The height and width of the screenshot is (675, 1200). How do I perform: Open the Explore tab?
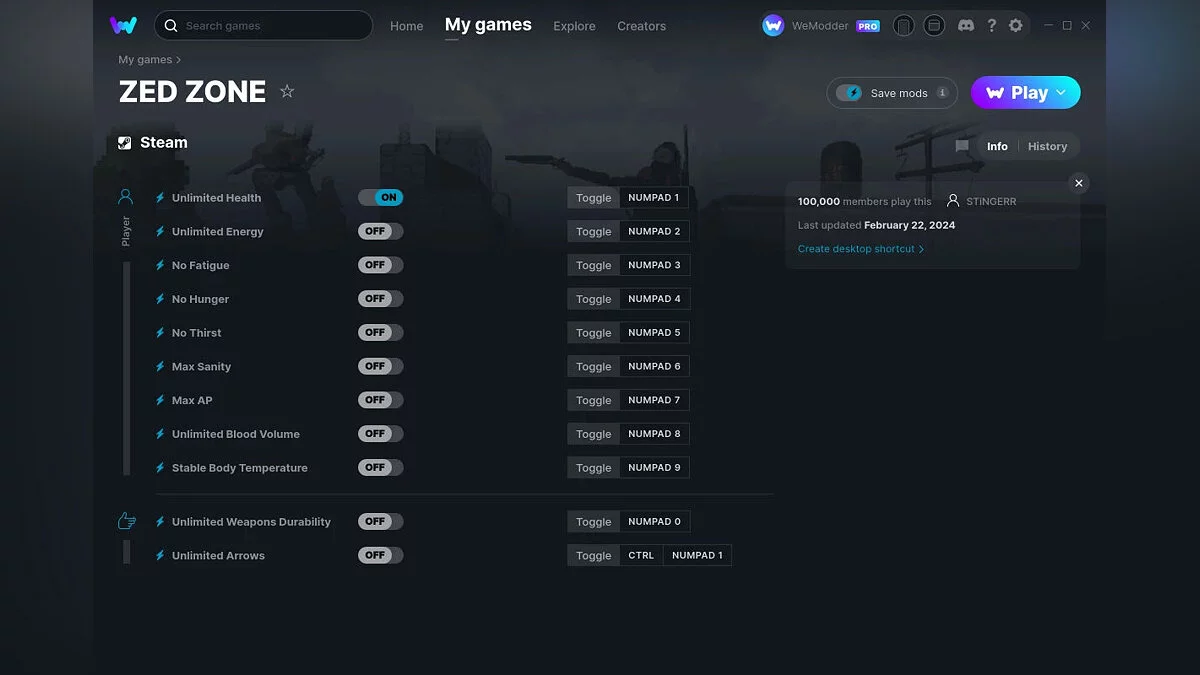(x=574, y=26)
